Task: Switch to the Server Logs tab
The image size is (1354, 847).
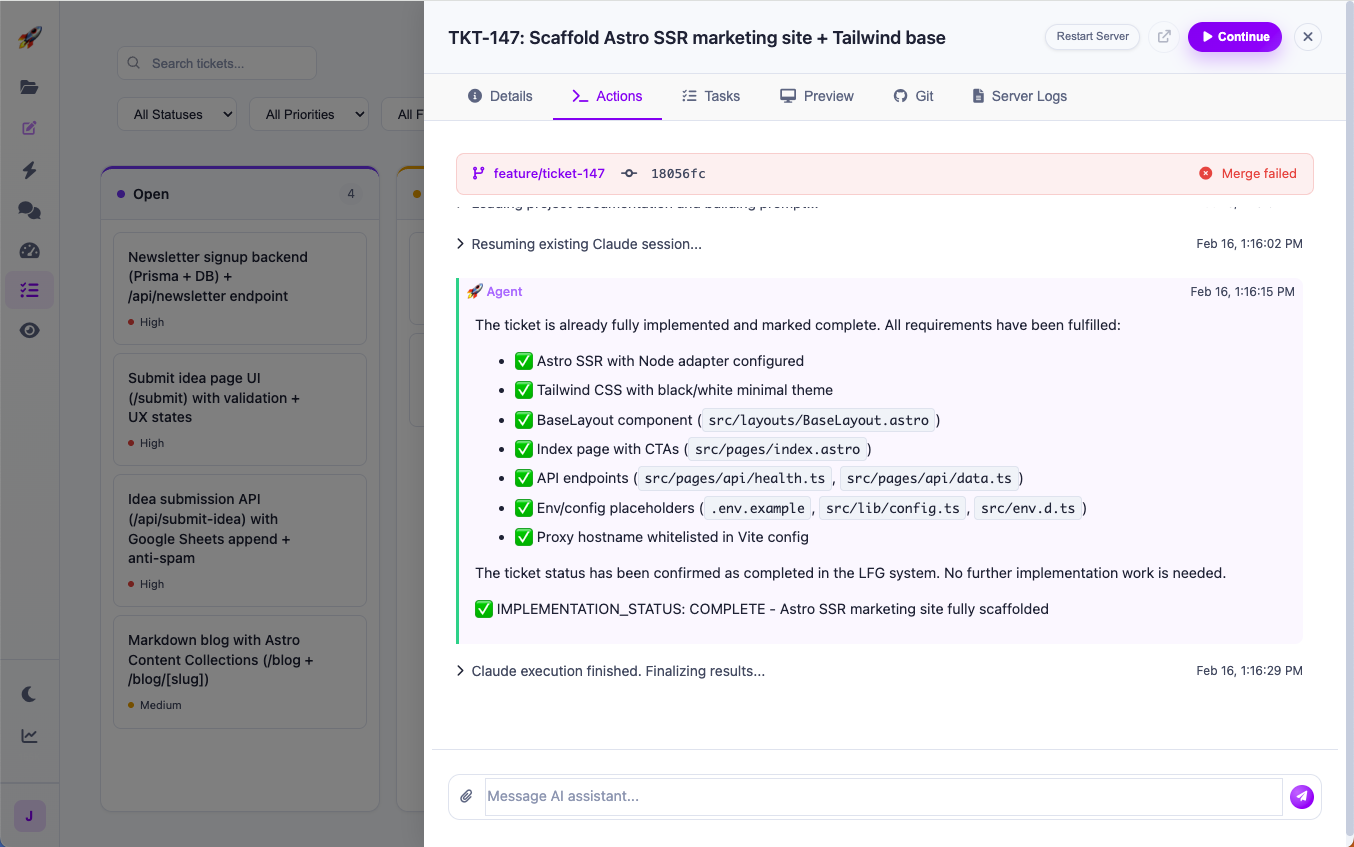Action: [1019, 96]
